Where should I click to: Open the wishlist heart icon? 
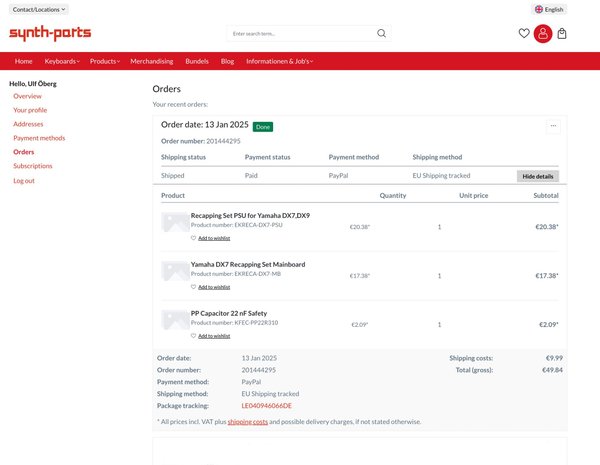(x=524, y=34)
